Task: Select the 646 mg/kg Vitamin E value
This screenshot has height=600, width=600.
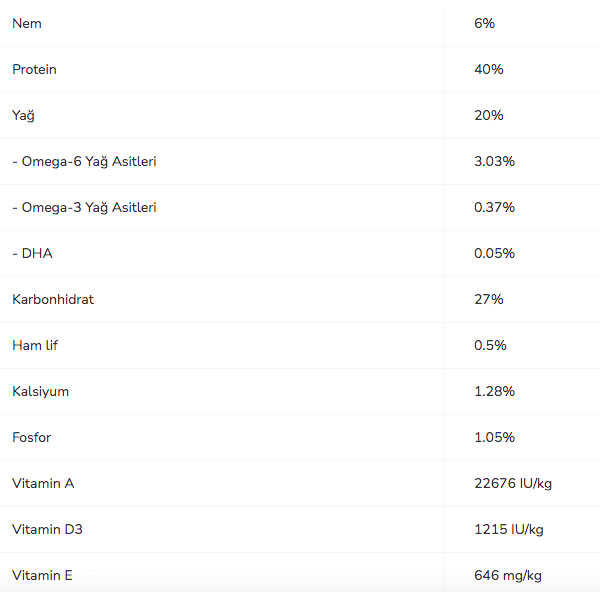Action: pos(508,575)
